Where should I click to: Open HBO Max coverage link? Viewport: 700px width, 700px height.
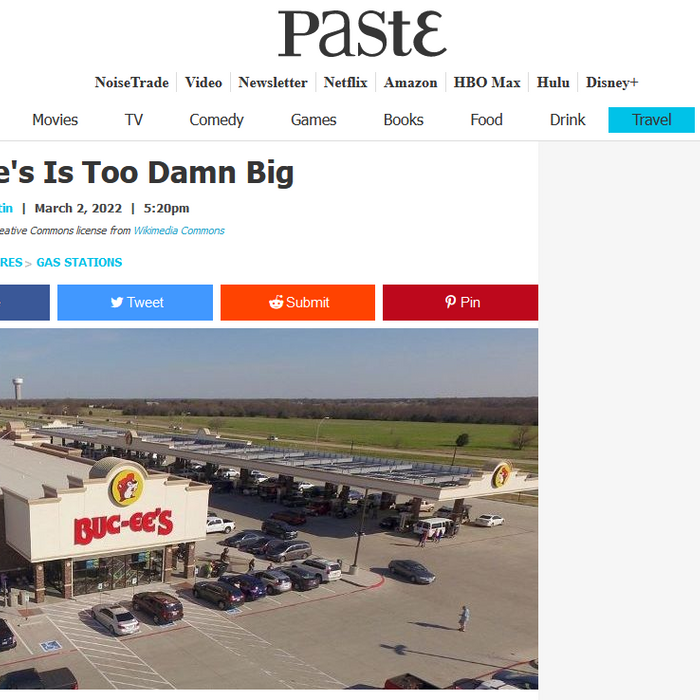coord(487,83)
